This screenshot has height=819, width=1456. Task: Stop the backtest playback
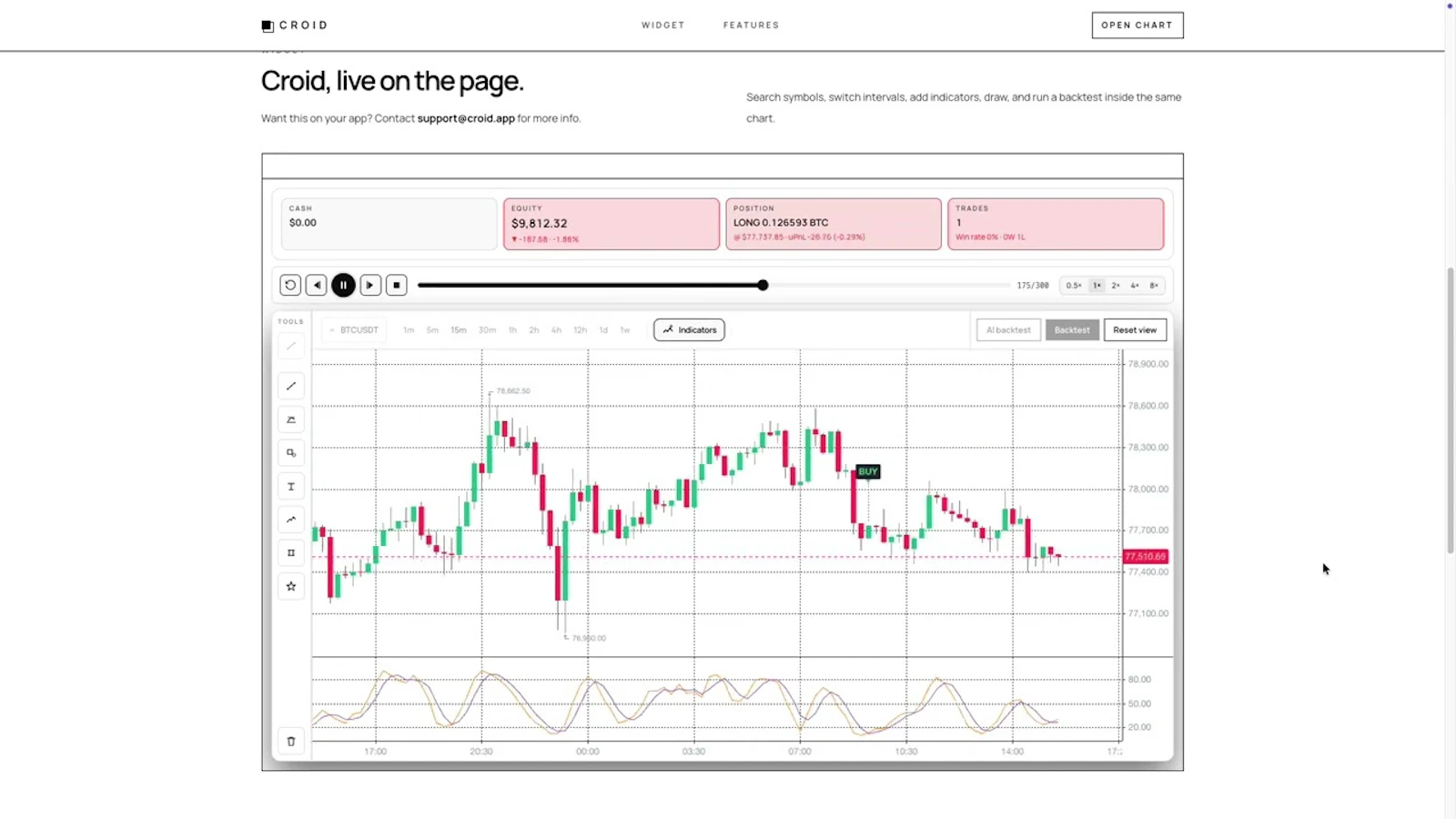(x=397, y=286)
